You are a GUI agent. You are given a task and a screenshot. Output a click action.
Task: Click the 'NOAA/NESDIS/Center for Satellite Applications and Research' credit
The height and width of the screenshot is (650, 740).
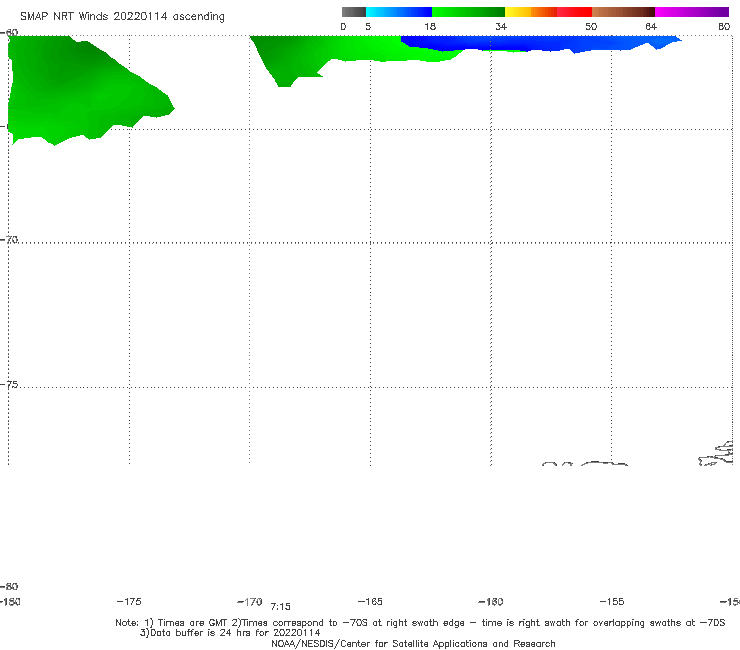pos(413,644)
